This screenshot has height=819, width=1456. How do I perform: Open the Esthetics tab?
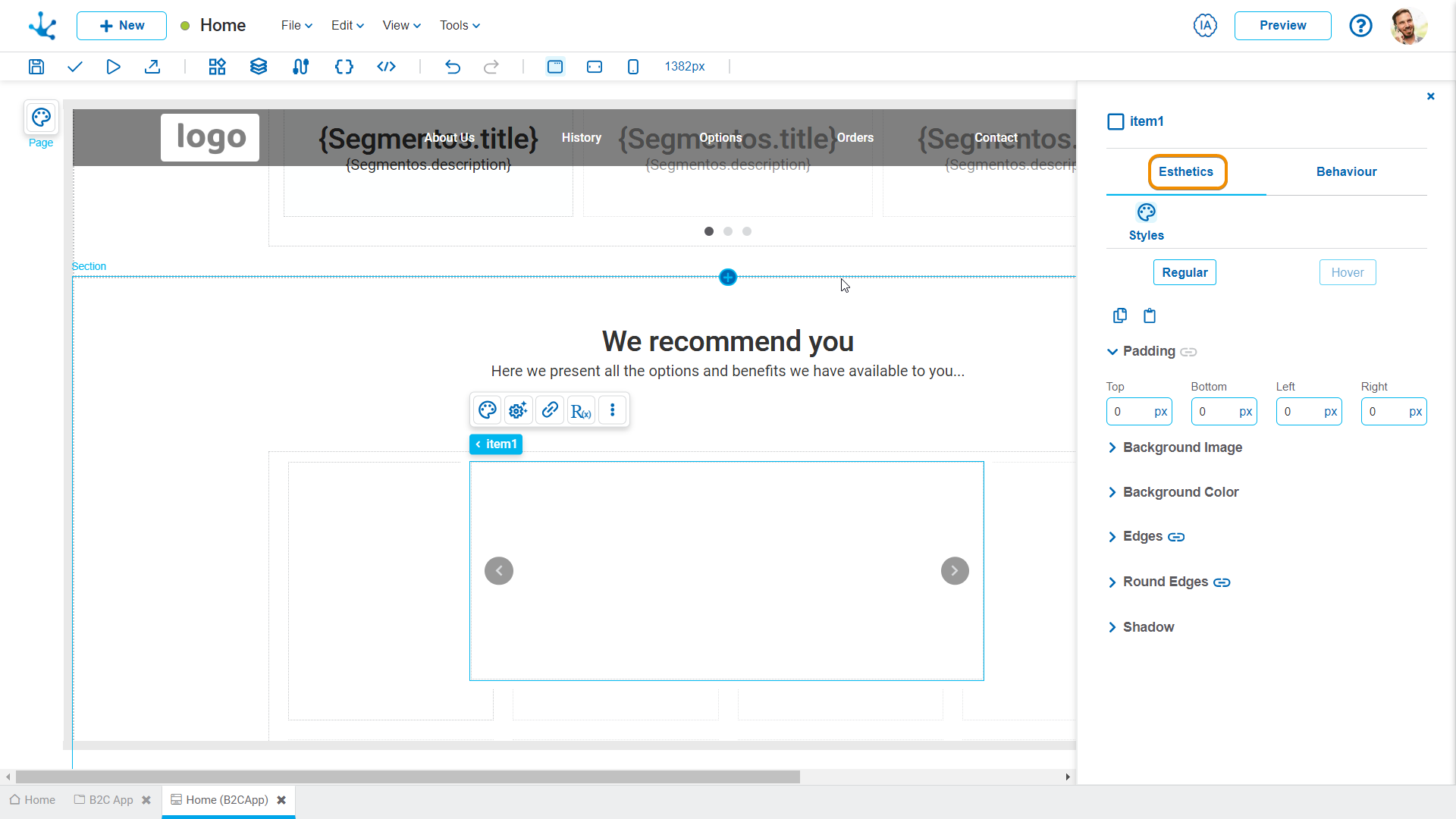(x=1186, y=172)
